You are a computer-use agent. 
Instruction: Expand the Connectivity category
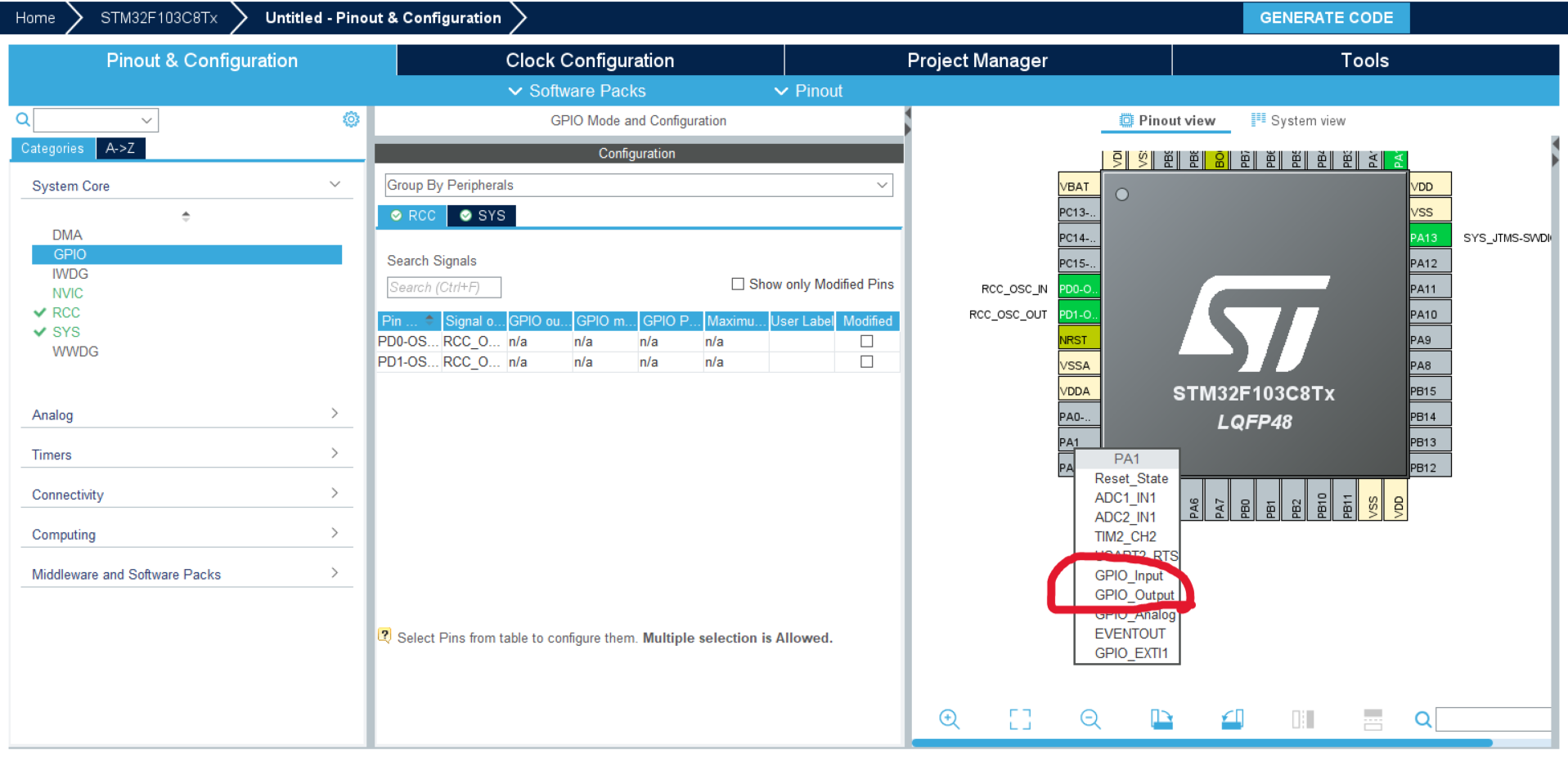(x=335, y=493)
